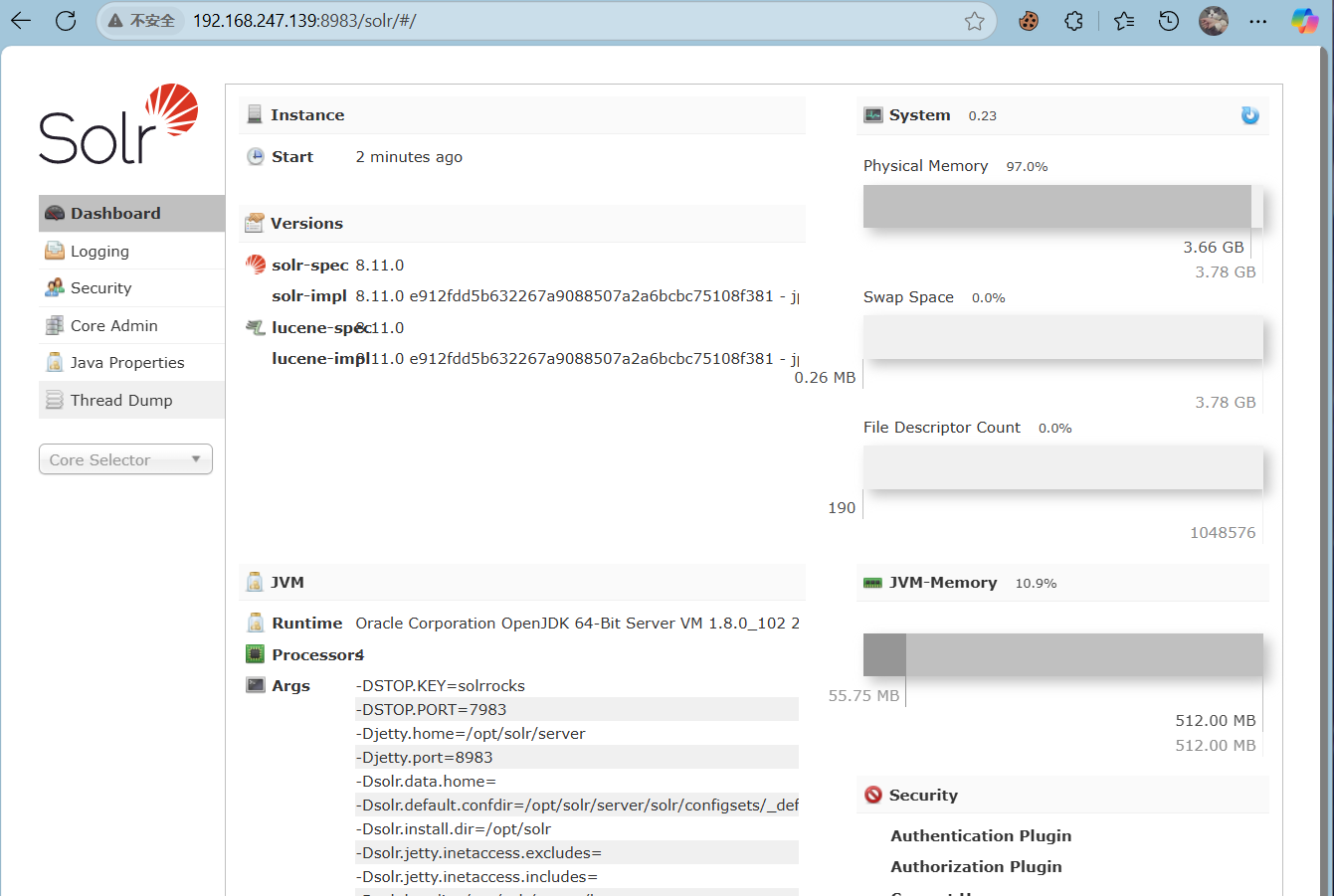Open browser extensions puzzle icon

tap(1073, 20)
